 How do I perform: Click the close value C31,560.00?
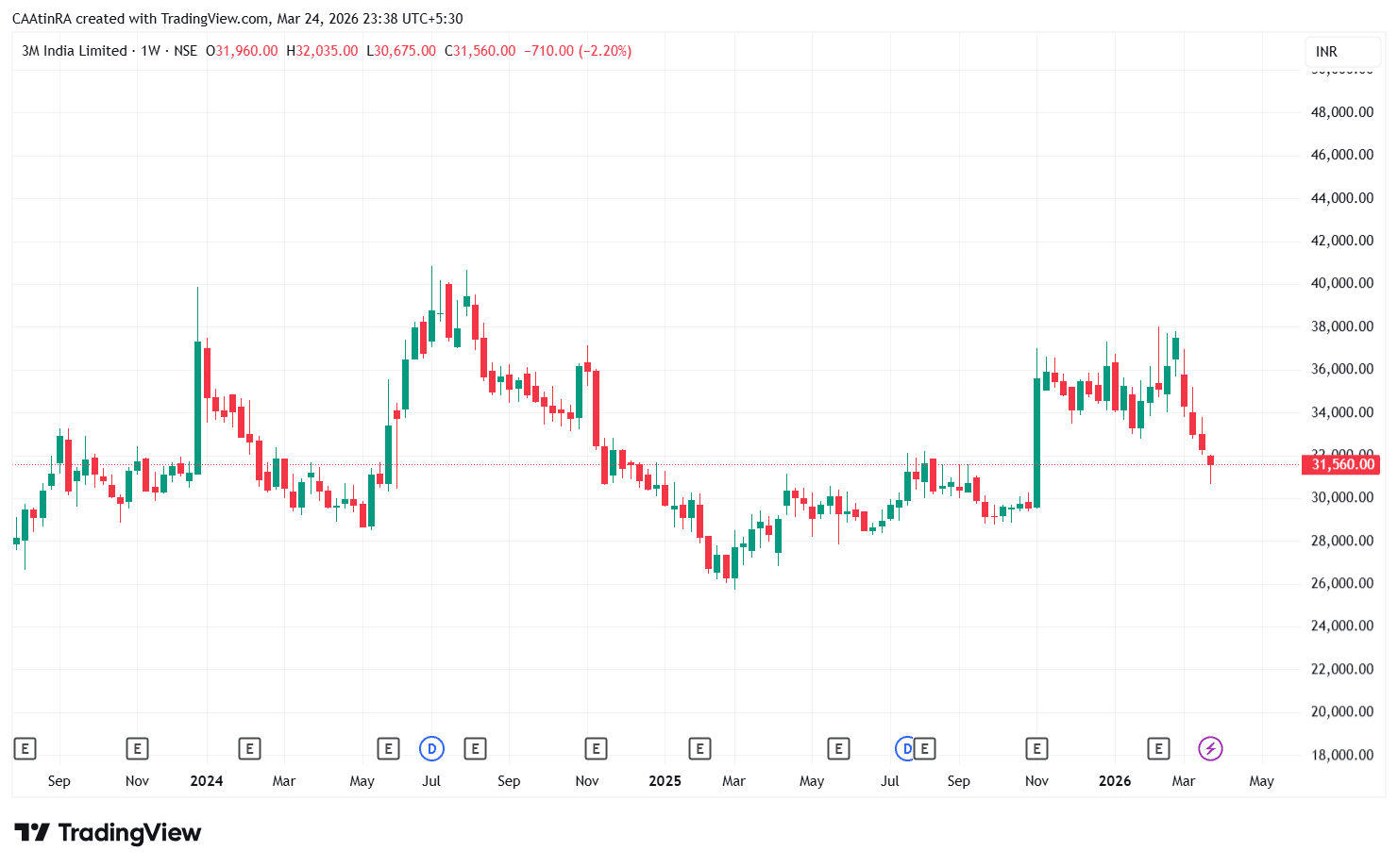[480, 51]
